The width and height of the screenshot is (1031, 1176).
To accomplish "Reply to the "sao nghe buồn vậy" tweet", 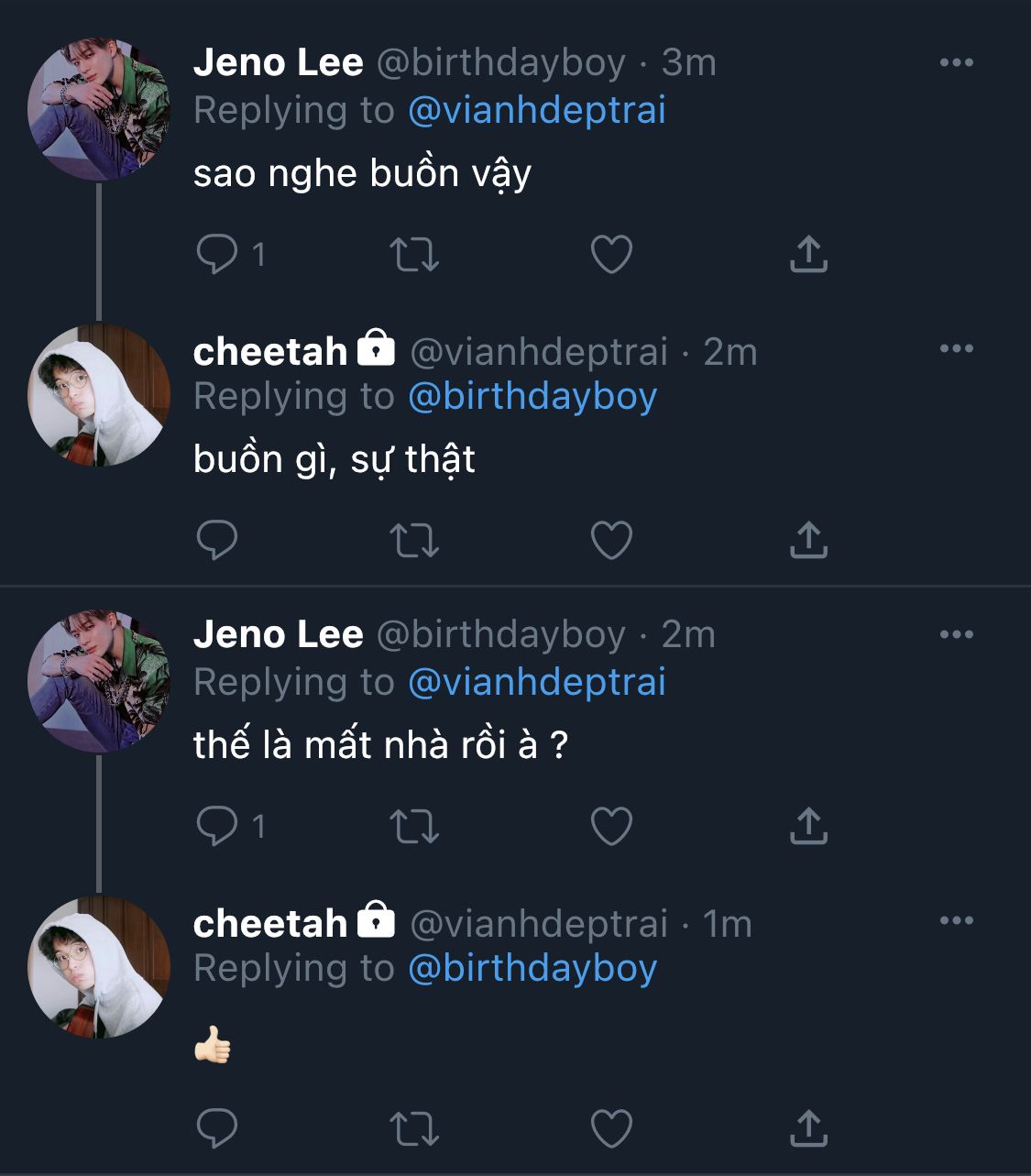I will (x=217, y=254).
